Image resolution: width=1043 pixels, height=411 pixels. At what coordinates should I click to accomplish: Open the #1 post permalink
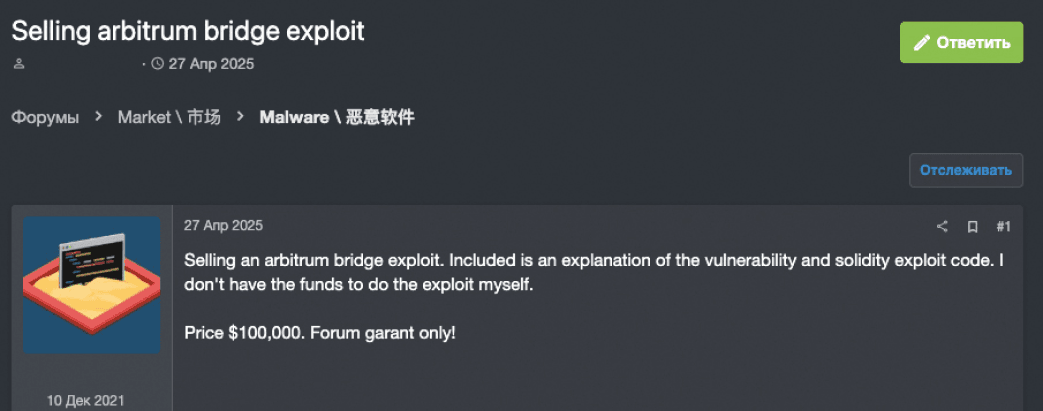(1004, 226)
